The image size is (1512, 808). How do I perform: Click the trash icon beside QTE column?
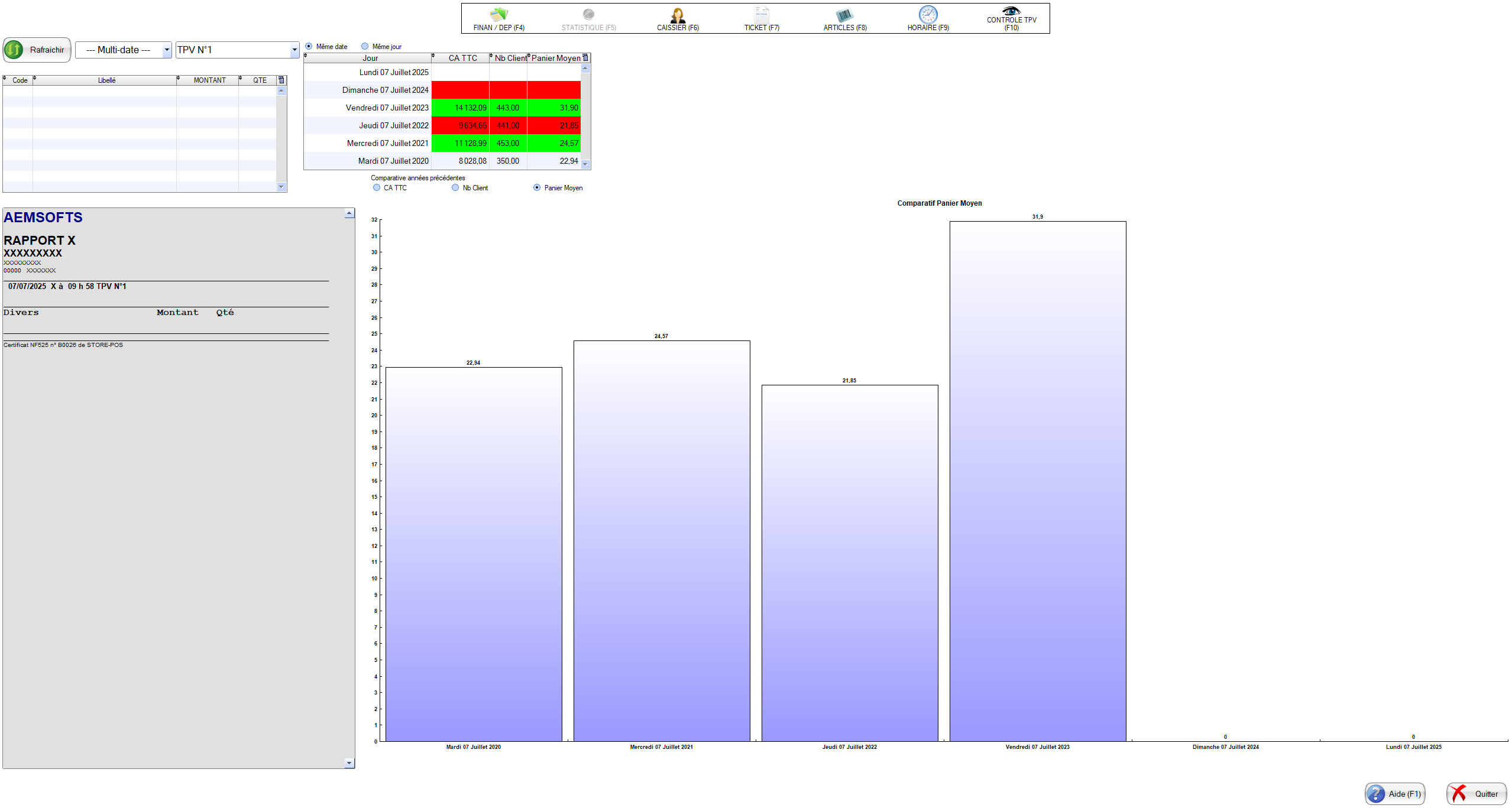(281, 80)
